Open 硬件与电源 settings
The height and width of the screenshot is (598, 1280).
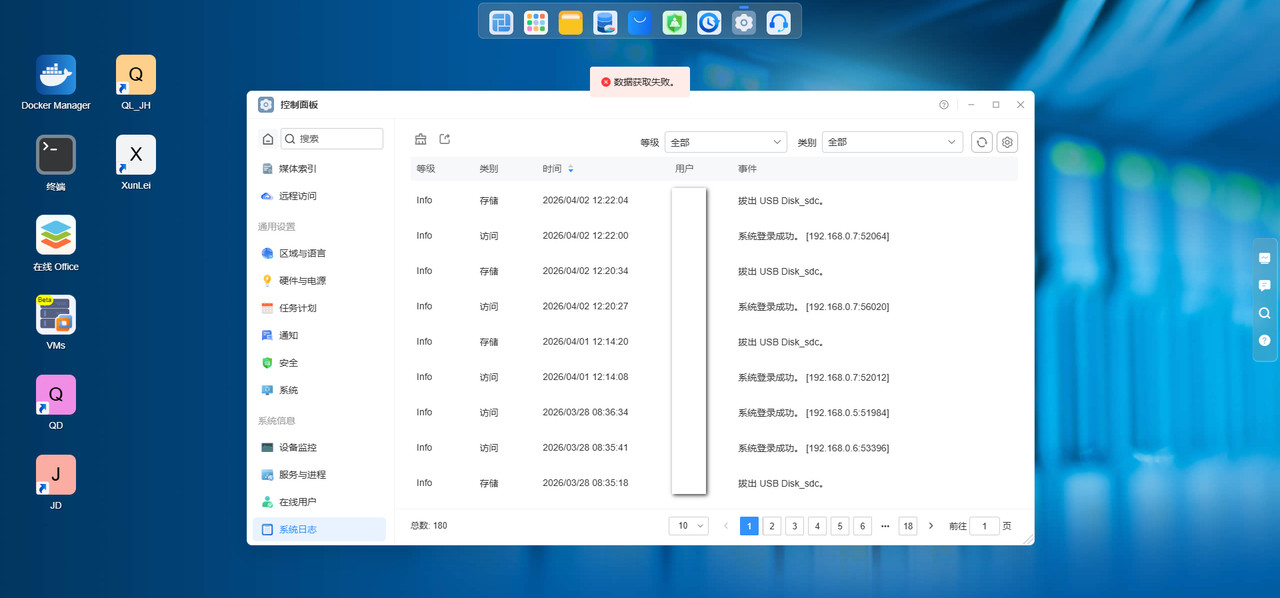coord(319,281)
